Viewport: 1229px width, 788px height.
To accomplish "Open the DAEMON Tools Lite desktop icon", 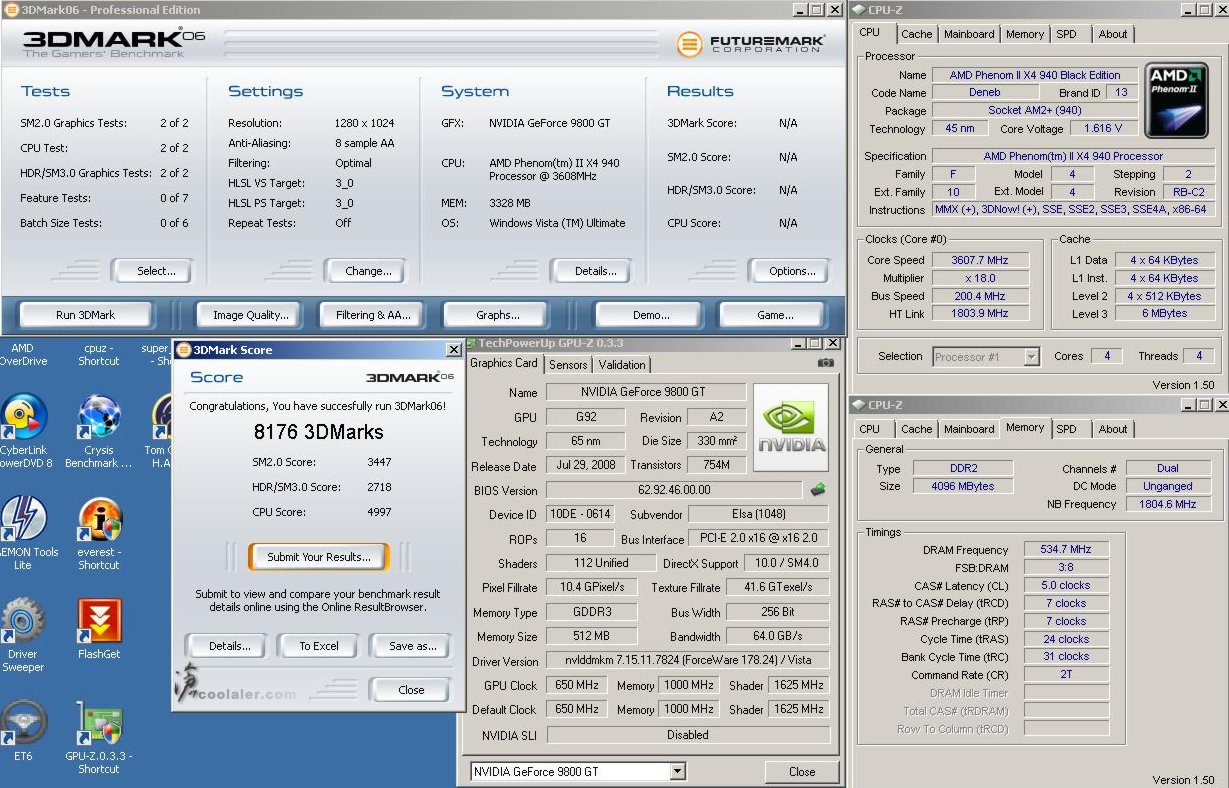I will click(24, 520).
